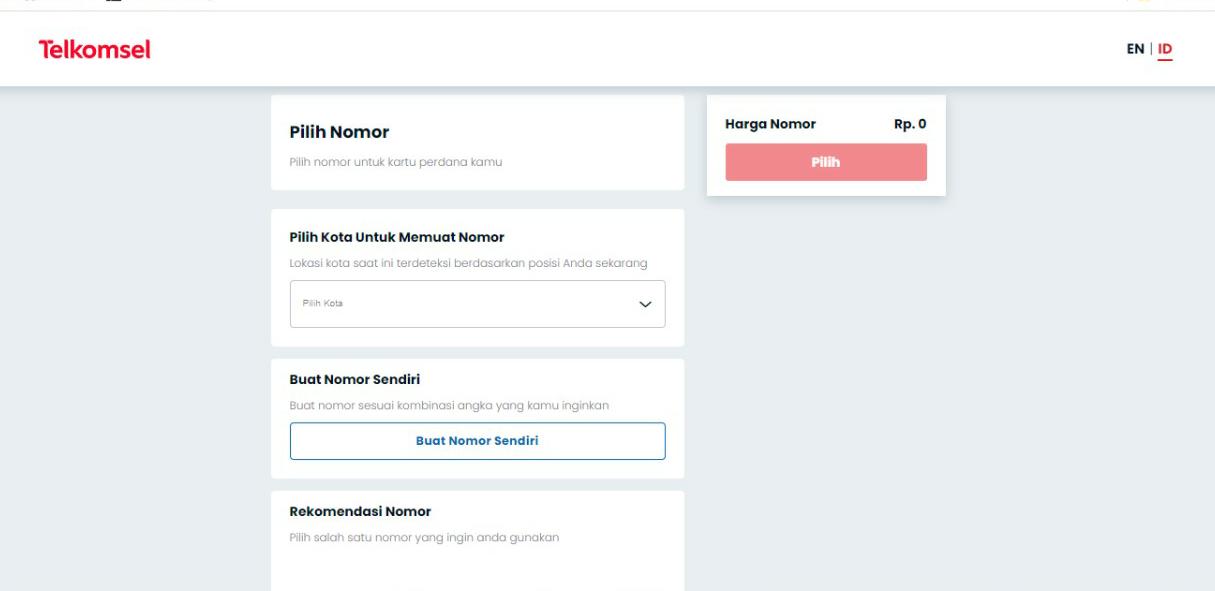
Task: Click the separator between EN and ID
Action: pos(1150,49)
